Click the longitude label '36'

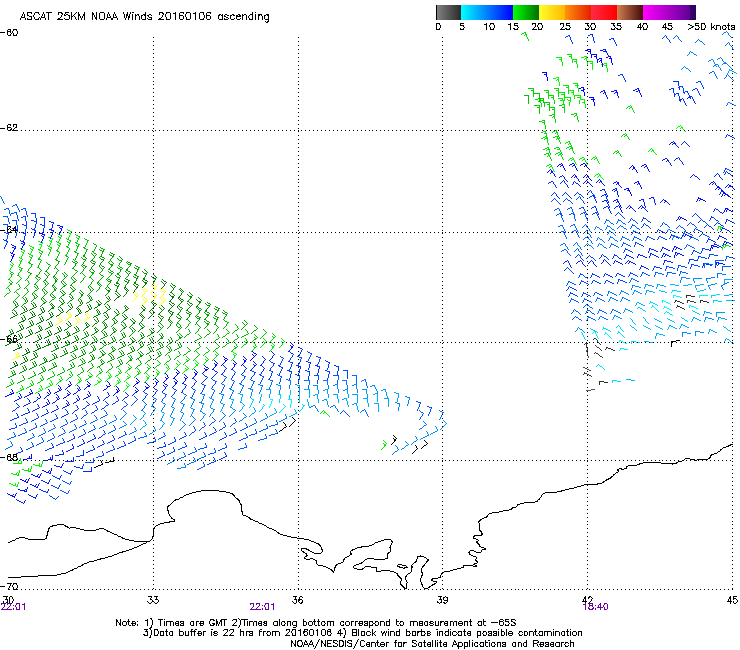298,600
